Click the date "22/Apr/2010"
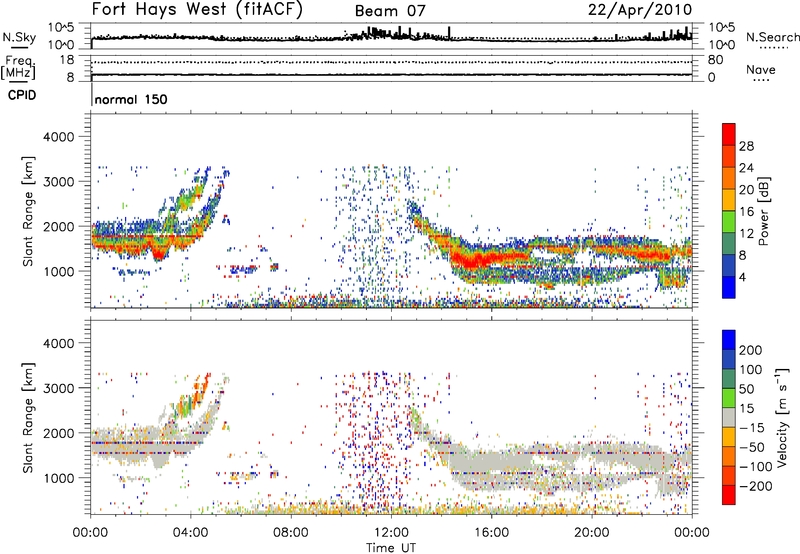 point(640,10)
